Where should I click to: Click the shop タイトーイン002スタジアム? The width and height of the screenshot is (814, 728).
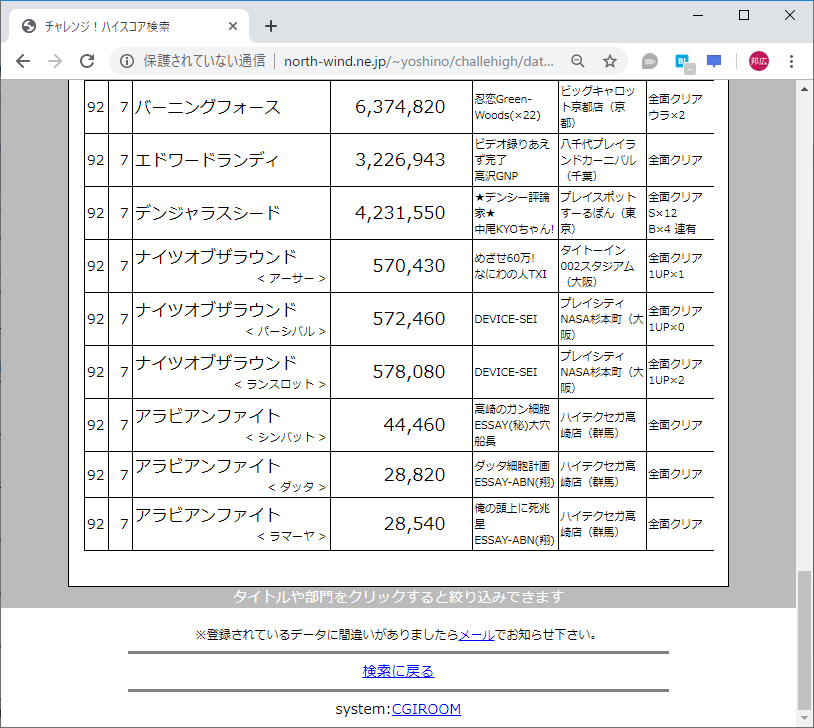pyautogui.click(x=597, y=266)
